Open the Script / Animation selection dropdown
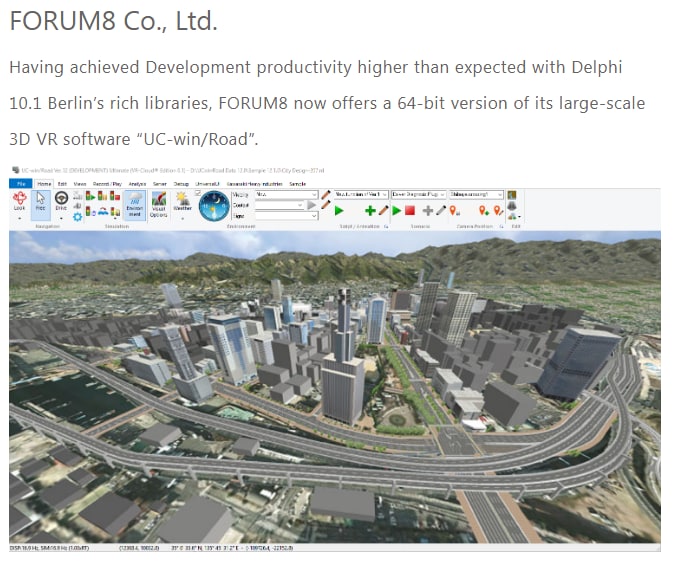The height and width of the screenshot is (574, 685). (361, 194)
